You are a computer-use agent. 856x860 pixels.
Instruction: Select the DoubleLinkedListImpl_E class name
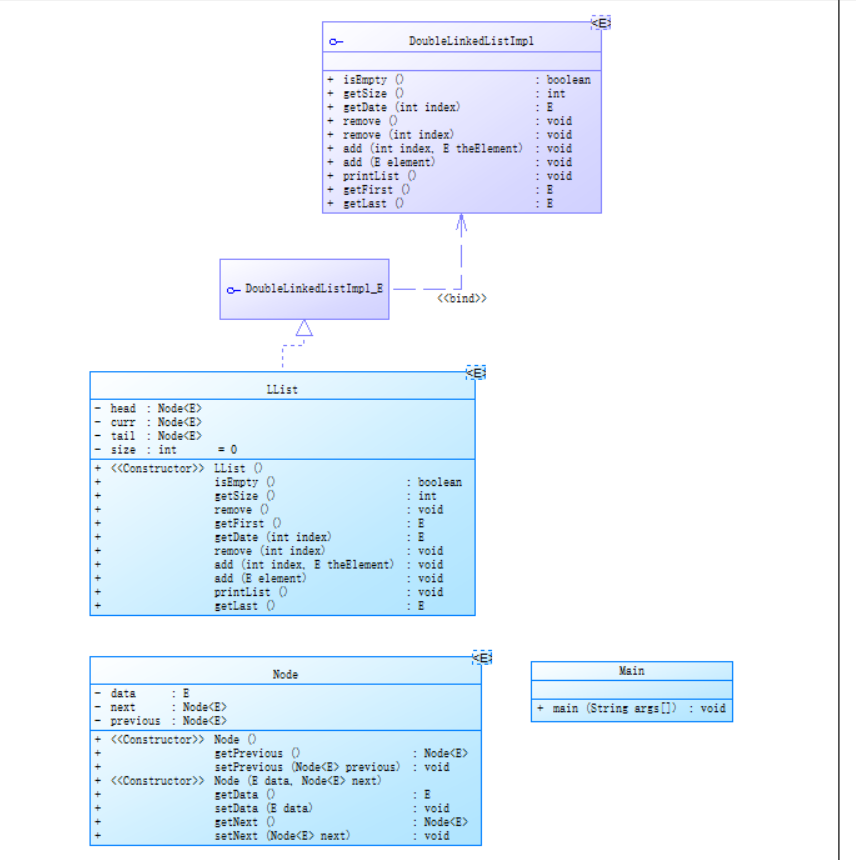click(x=314, y=288)
